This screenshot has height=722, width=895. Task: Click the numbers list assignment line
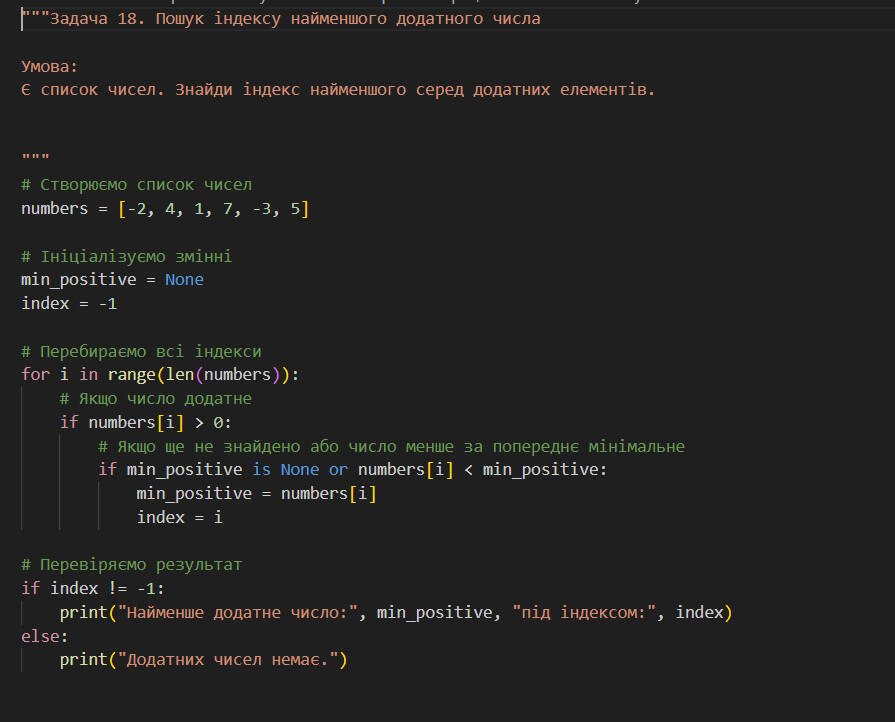[x=165, y=209]
